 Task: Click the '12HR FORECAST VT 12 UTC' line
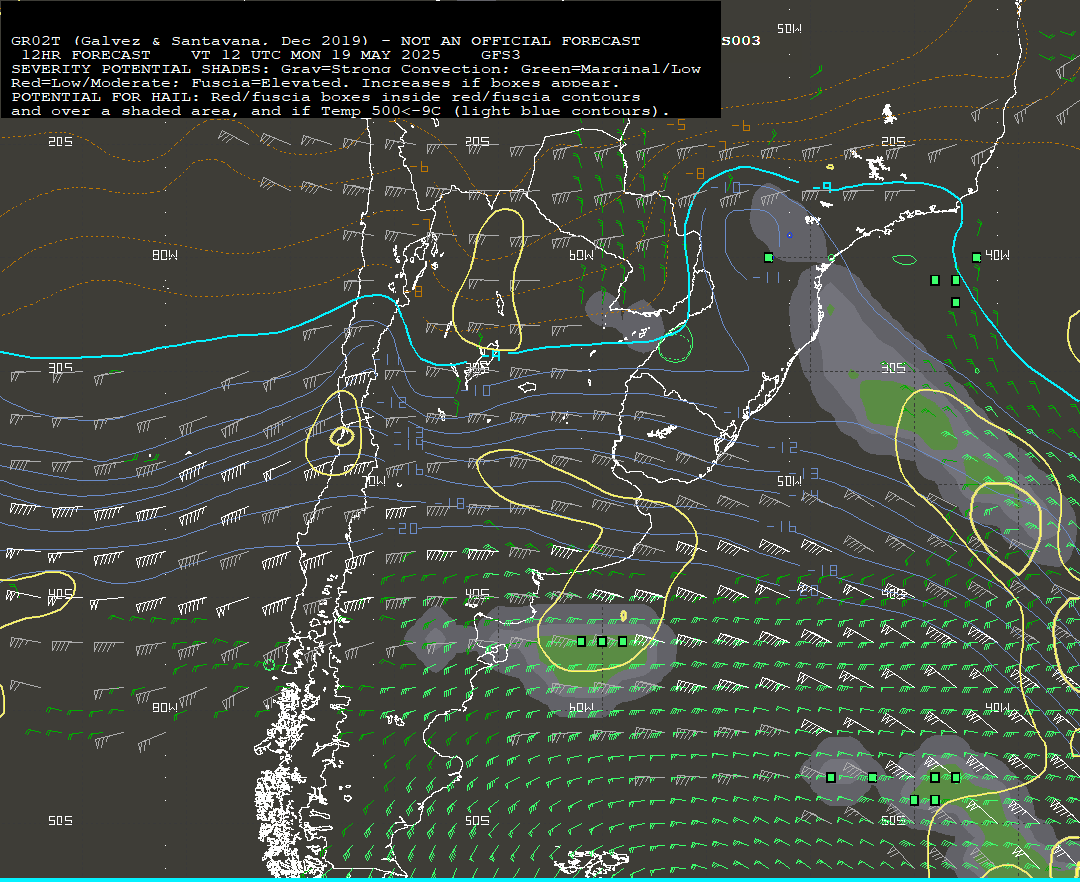tap(271, 55)
